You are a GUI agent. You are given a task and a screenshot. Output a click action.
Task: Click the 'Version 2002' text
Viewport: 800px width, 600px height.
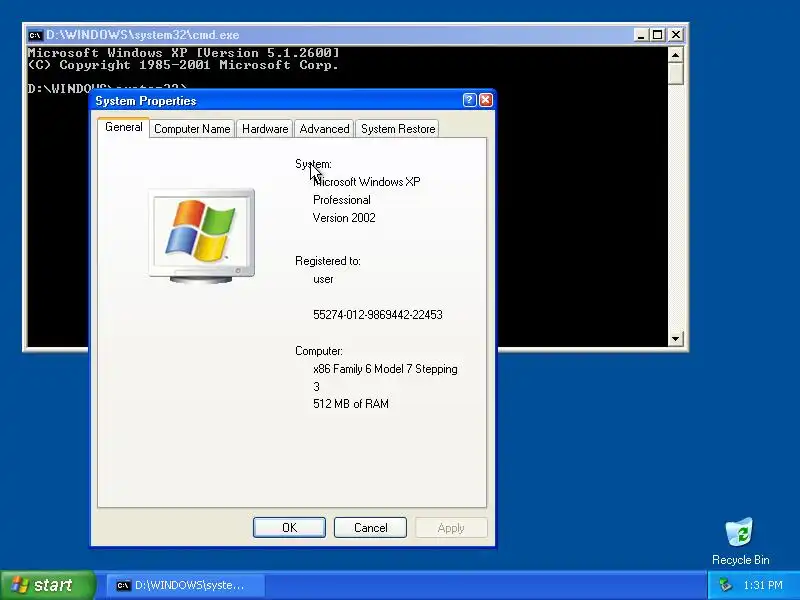pyautogui.click(x=344, y=218)
